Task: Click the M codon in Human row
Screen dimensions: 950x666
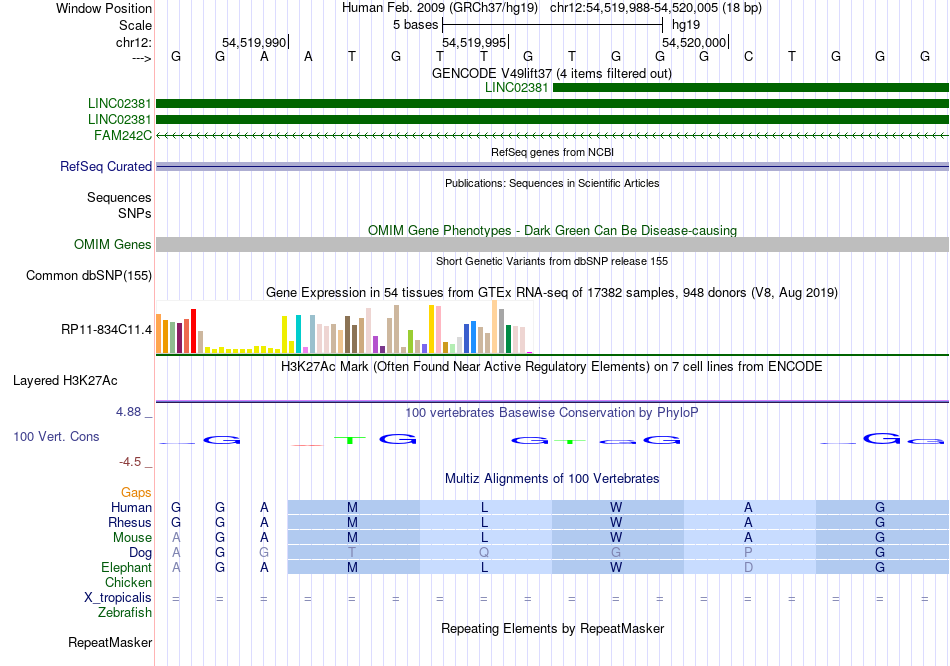Action: click(x=352, y=507)
